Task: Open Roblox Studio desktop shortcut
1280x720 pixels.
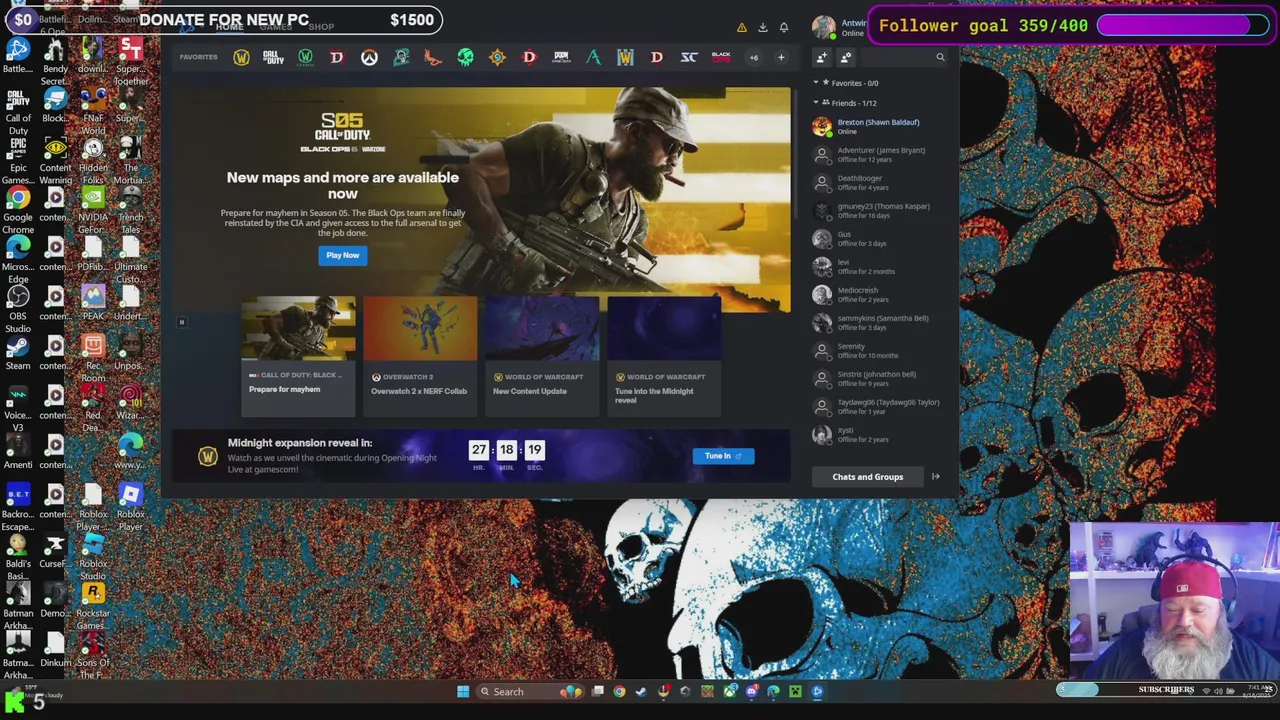Action: click(93, 557)
